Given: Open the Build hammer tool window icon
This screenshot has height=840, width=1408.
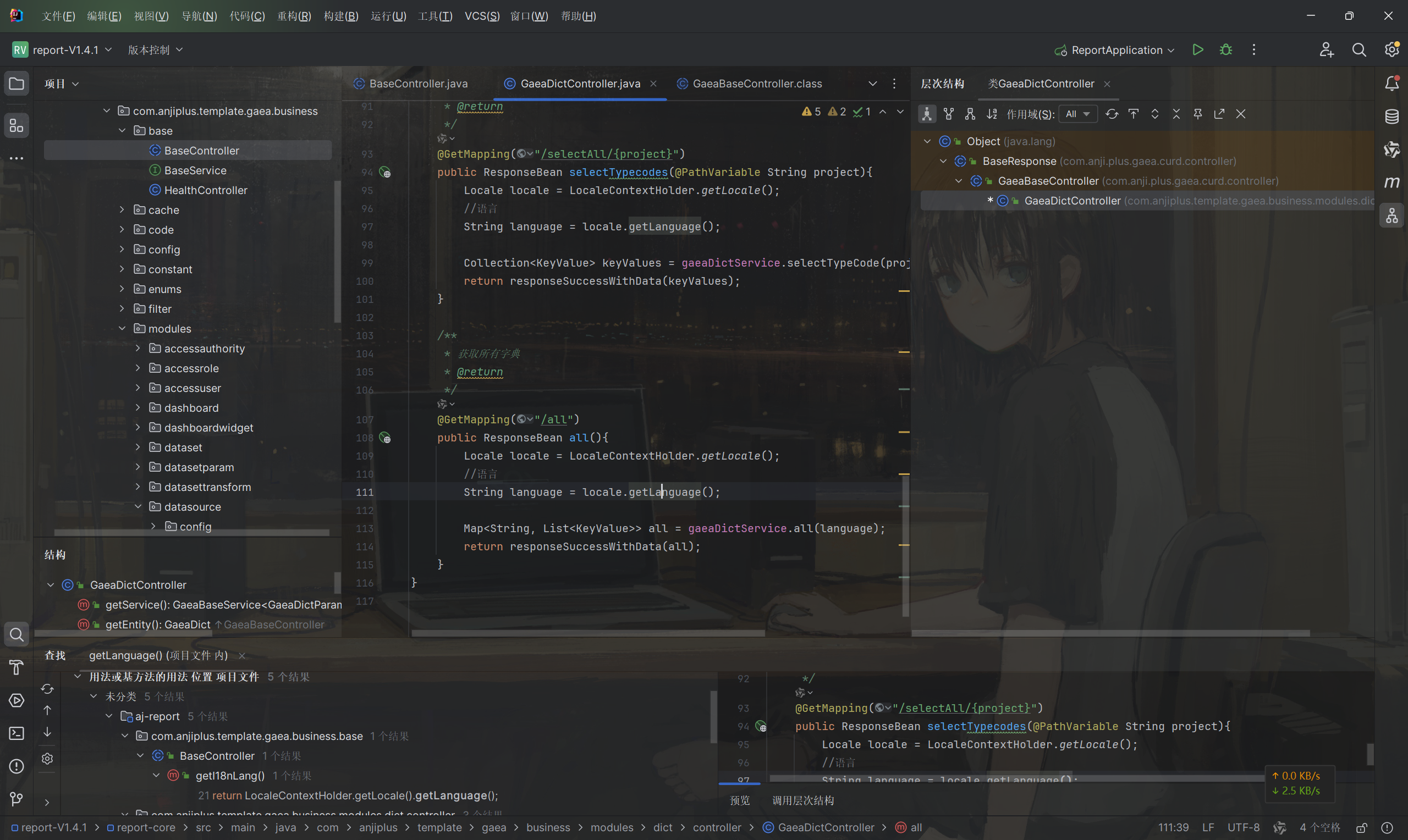Looking at the screenshot, I should pyautogui.click(x=16, y=668).
